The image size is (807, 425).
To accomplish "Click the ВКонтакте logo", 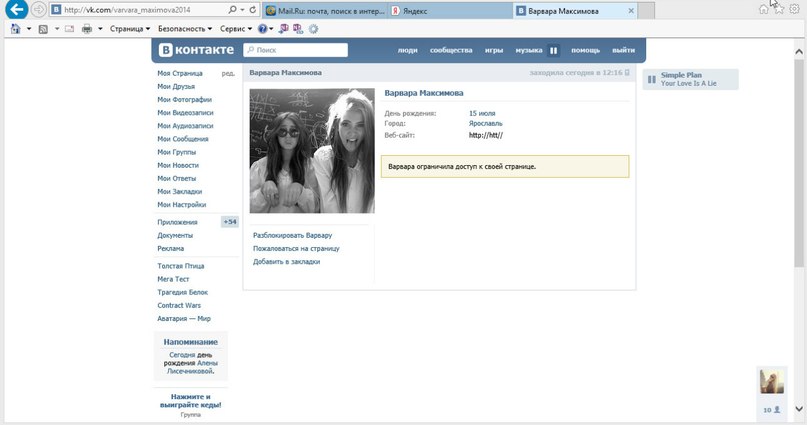I will (196, 50).
